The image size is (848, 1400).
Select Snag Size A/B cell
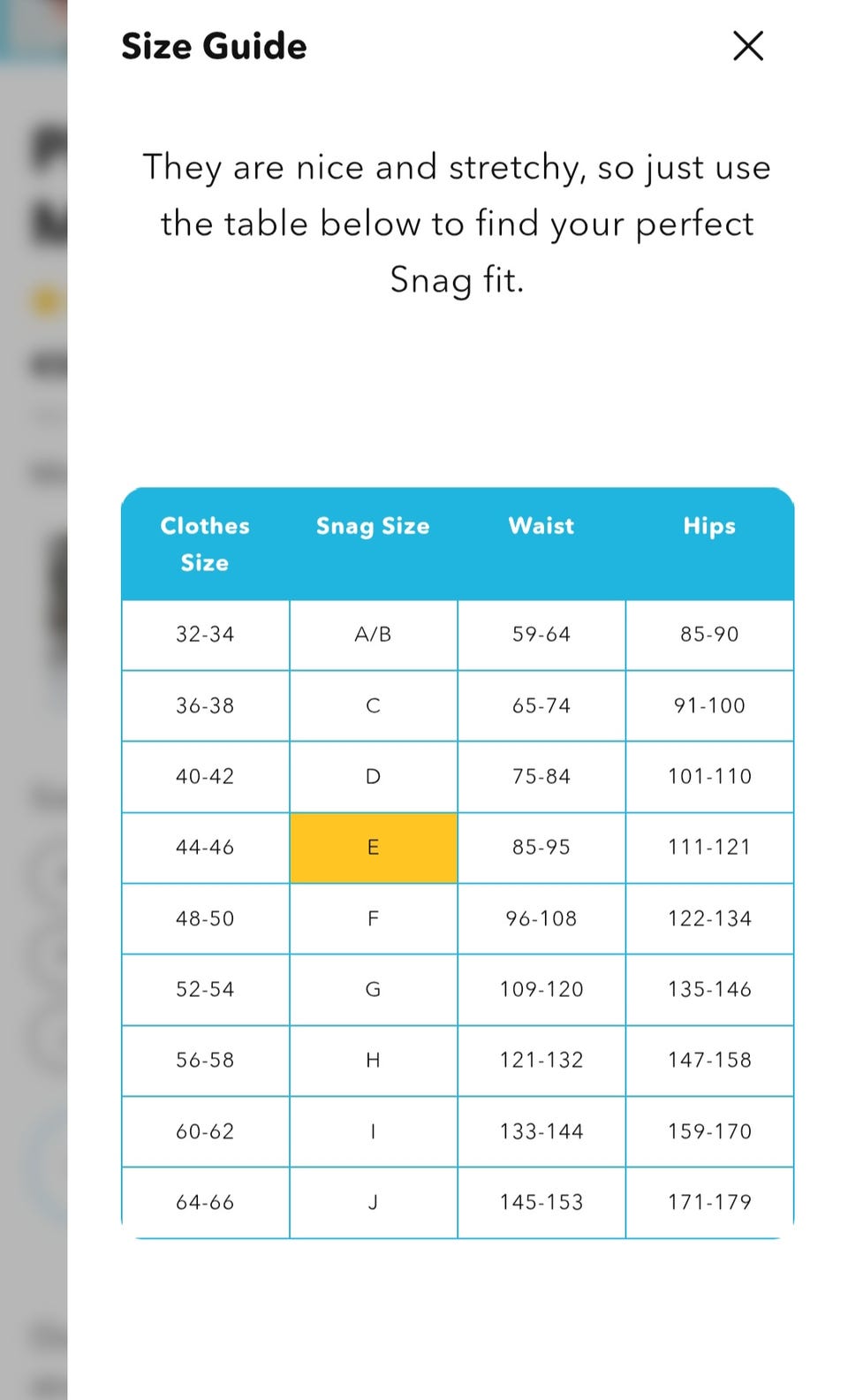[374, 635]
